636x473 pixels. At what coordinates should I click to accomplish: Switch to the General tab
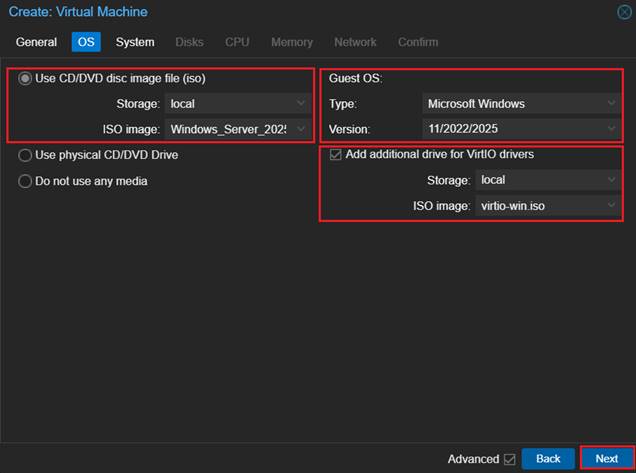coord(36,42)
